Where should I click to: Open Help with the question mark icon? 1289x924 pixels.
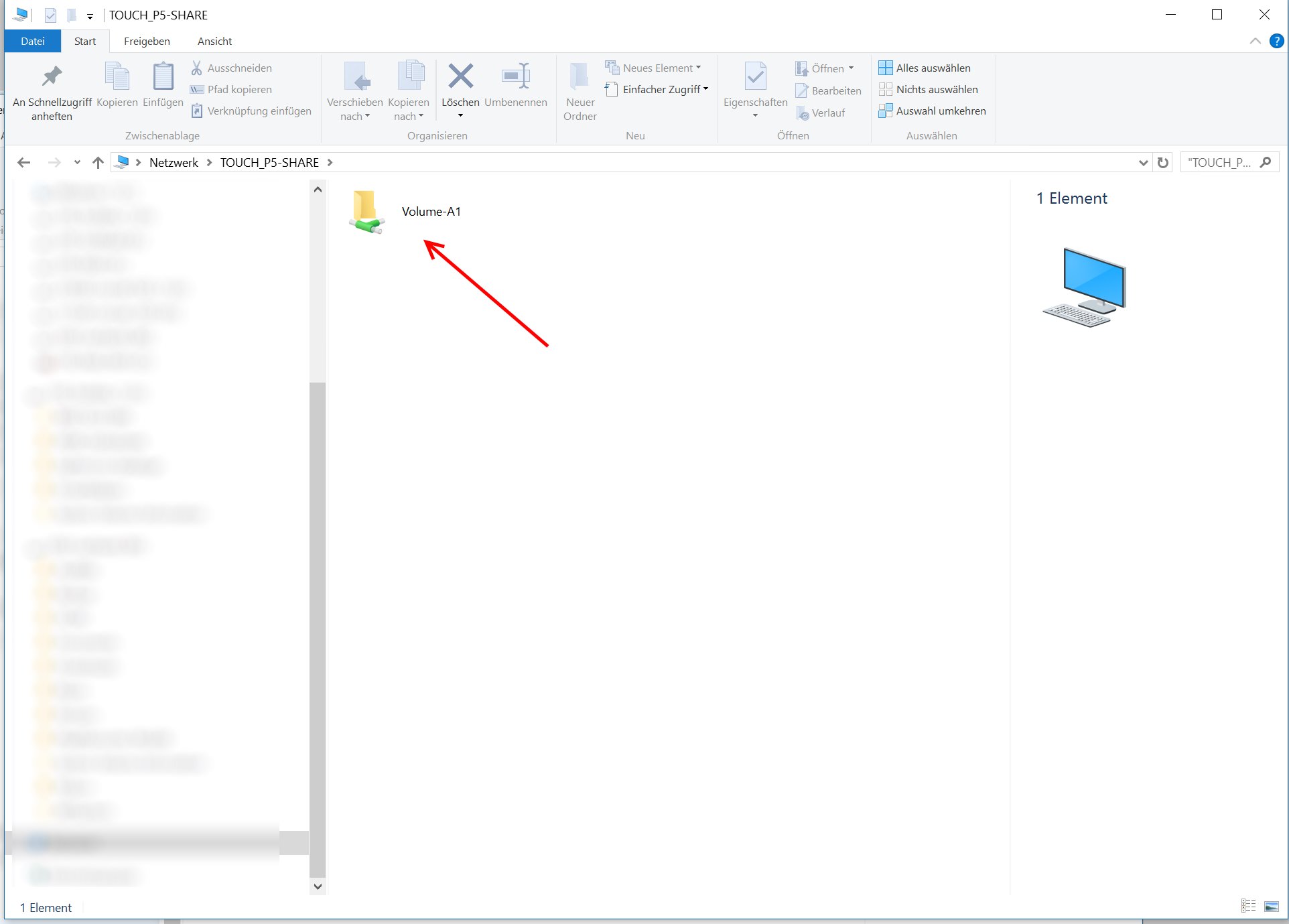pyautogui.click(x=1276, y=42)
